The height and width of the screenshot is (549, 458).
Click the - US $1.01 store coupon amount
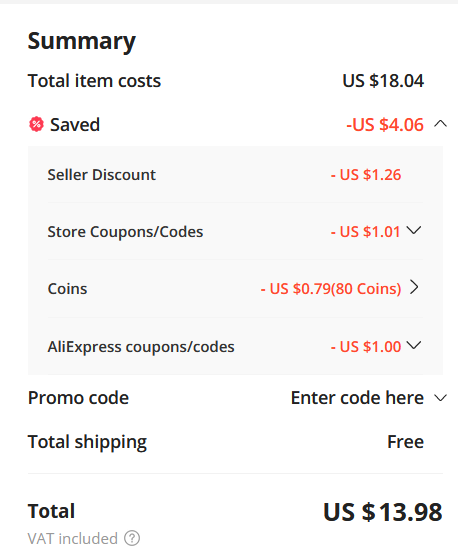[366, 232]
